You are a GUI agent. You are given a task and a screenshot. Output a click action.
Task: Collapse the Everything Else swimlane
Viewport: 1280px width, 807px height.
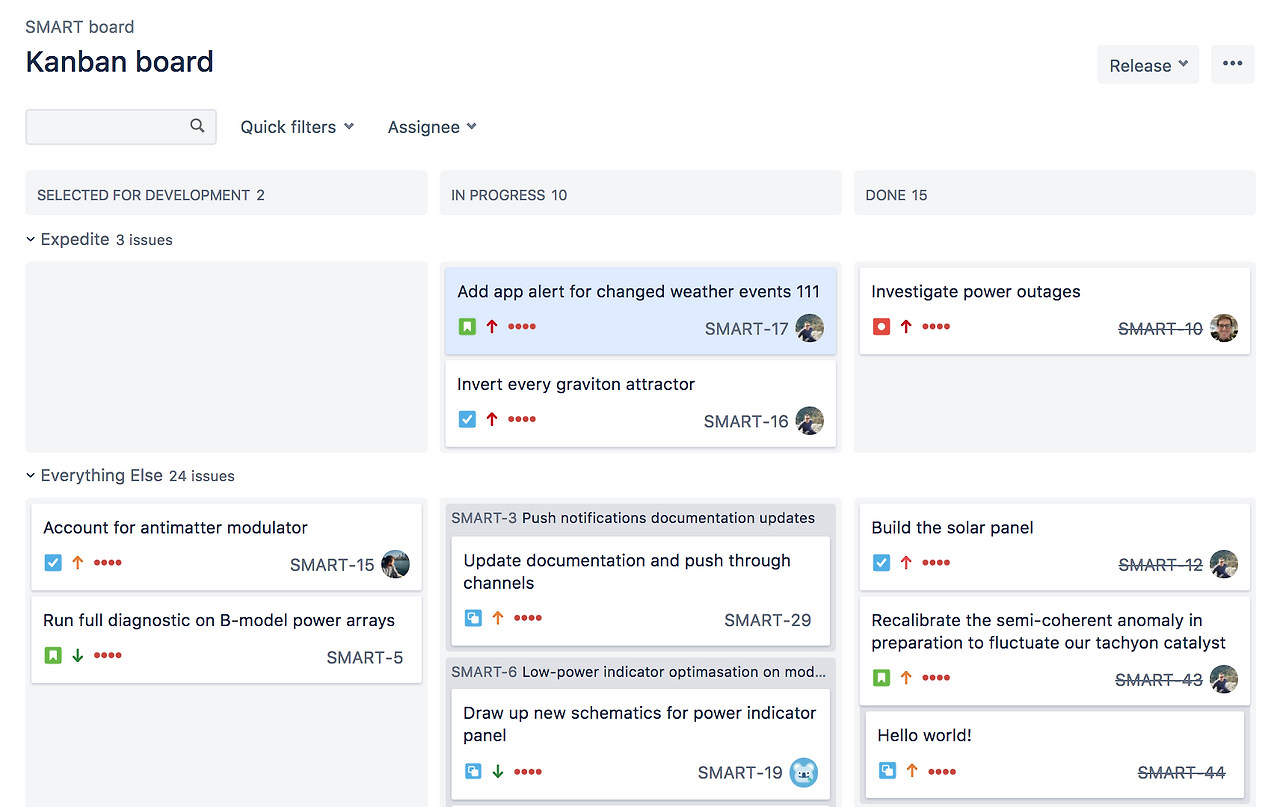29,475
